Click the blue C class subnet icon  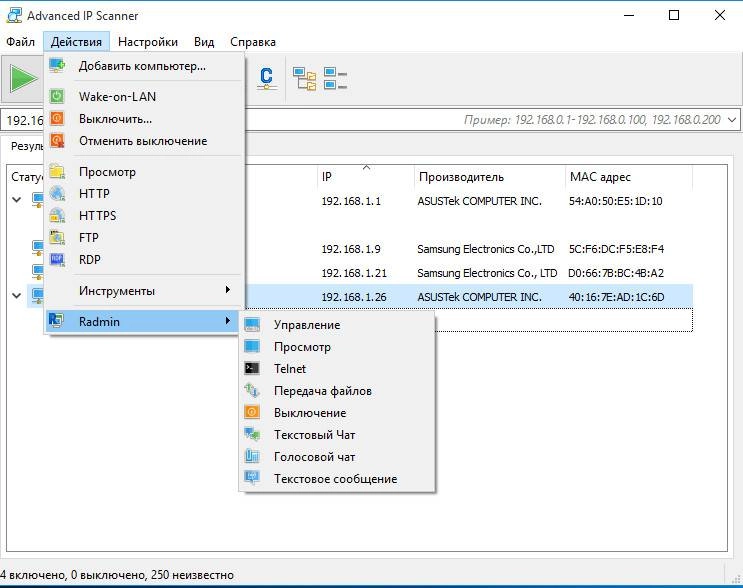(266, 79)
